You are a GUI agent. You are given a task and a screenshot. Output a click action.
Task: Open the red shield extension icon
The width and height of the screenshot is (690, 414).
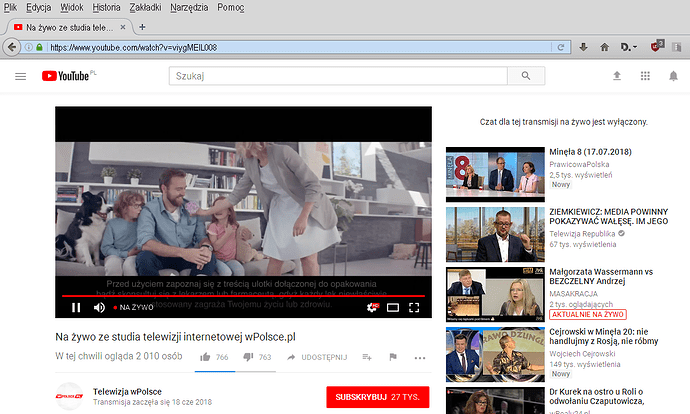point(657,46)
